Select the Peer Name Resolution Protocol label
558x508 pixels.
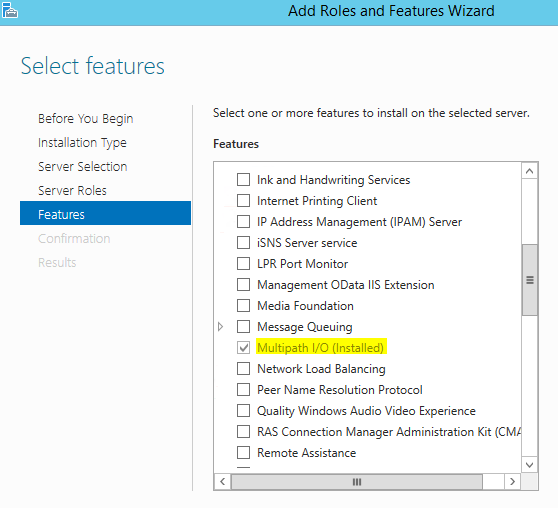pos(340,390)
